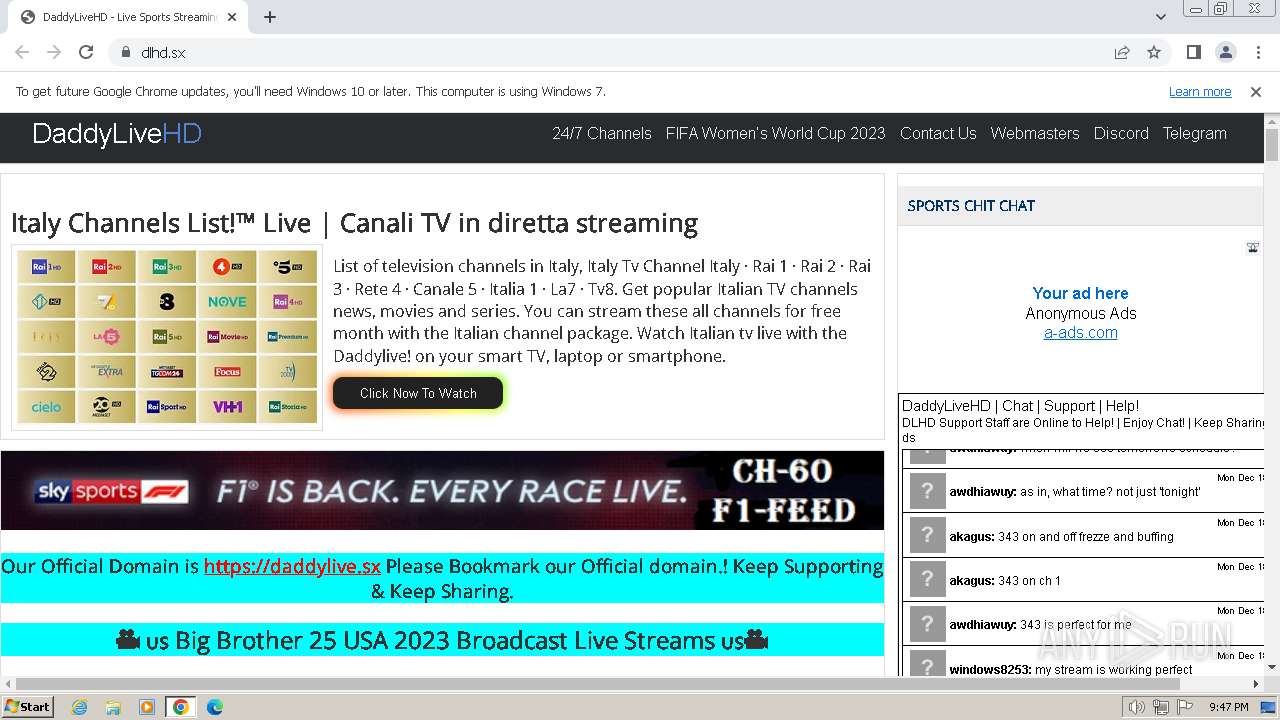
Task: Dismiss the Chrome update notification bar
Action: click(1256, 92)
